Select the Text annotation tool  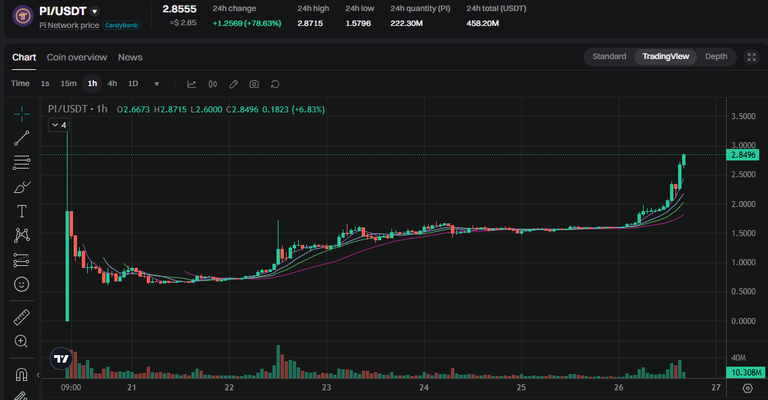pos(22,211)
